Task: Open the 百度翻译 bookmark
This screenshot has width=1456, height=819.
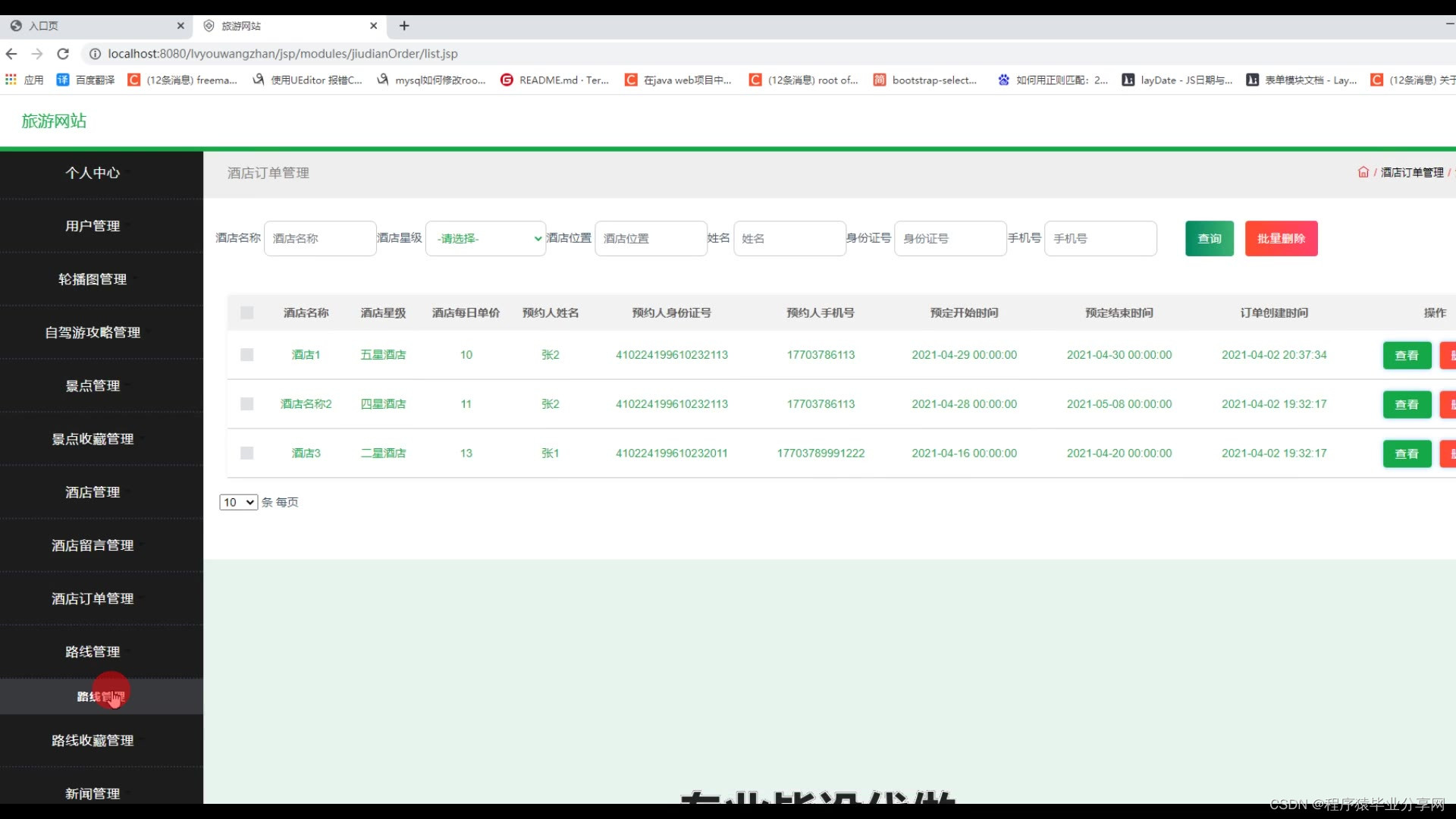Action: [x=86, y=80]
